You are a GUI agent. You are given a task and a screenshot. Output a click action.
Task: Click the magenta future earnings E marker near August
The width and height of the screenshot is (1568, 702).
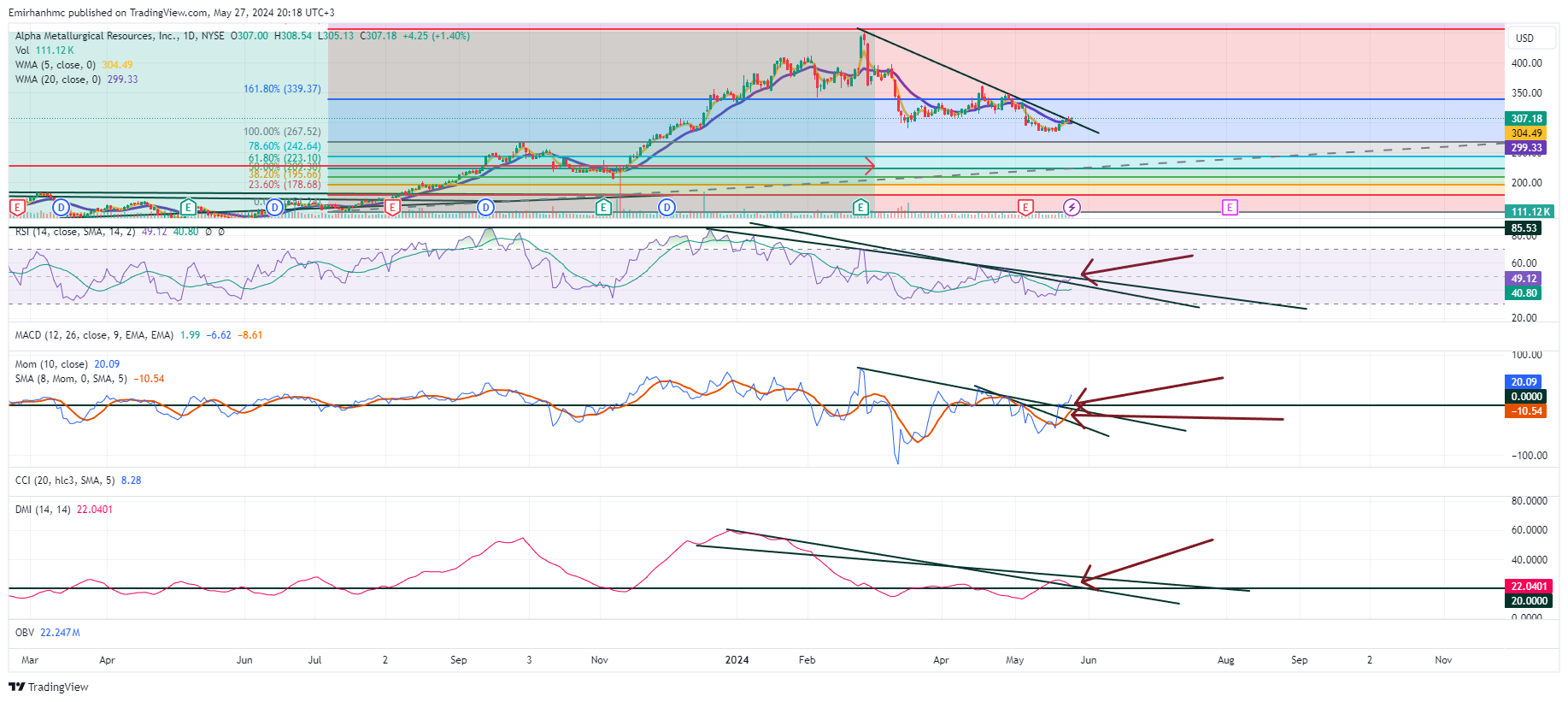[1230, 207]
